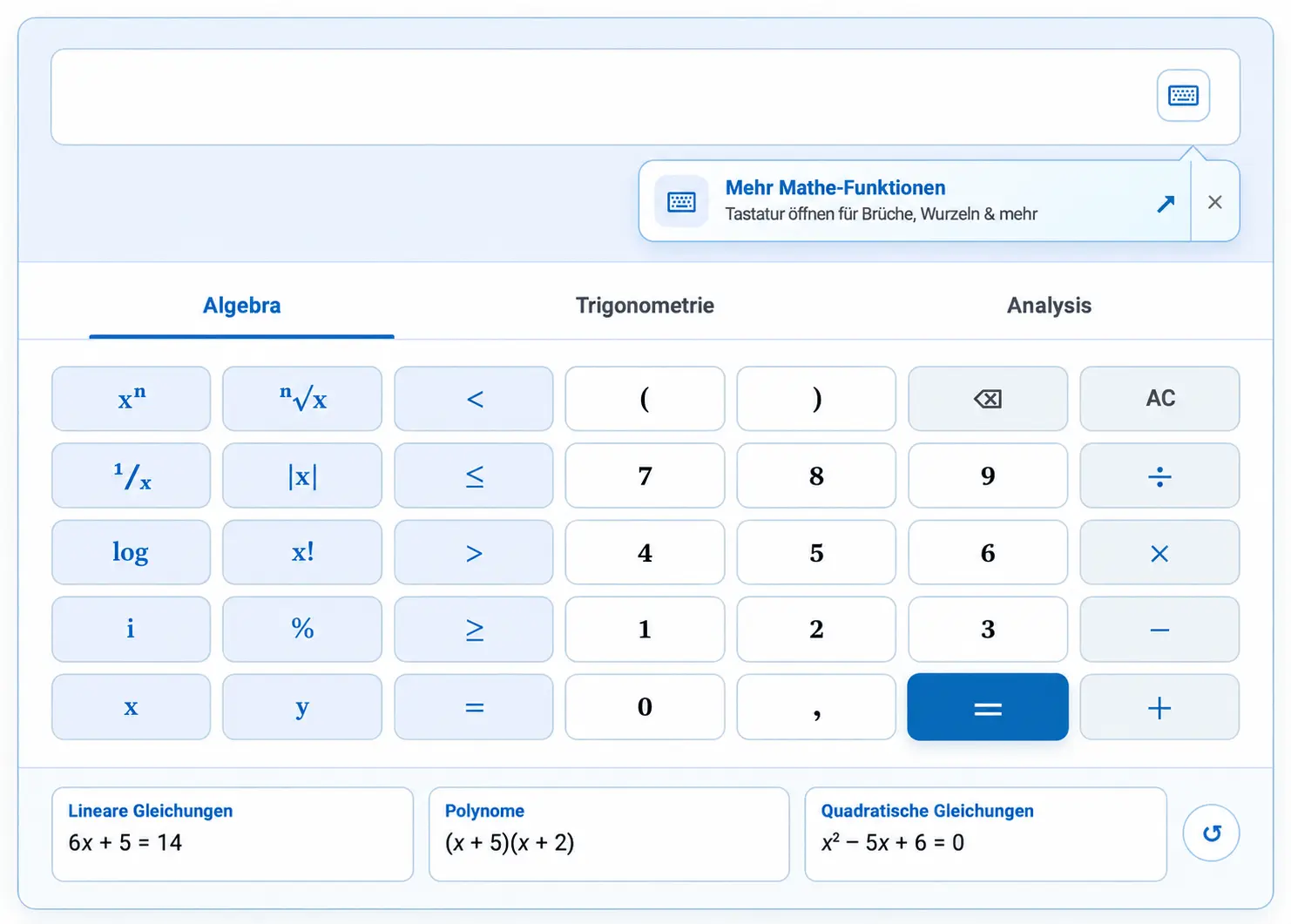Insert the reciprocal 1/x key
Screen dimensions: 1291x924
pos(131,475)
